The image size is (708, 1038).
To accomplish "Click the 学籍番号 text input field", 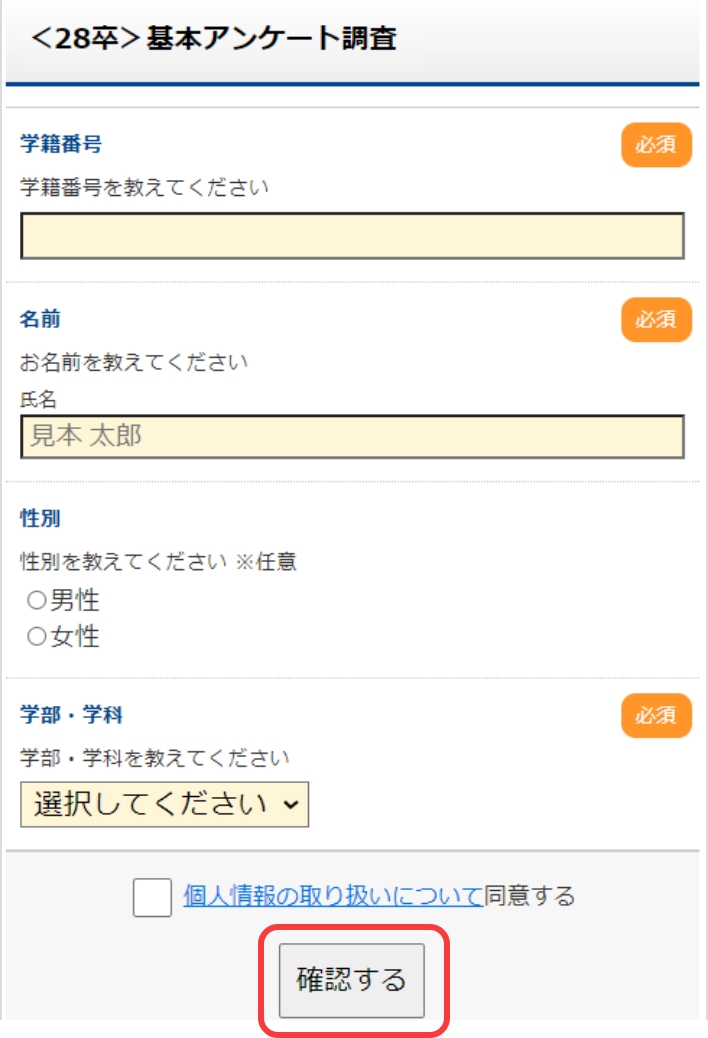I will click(x=352, y=236).
